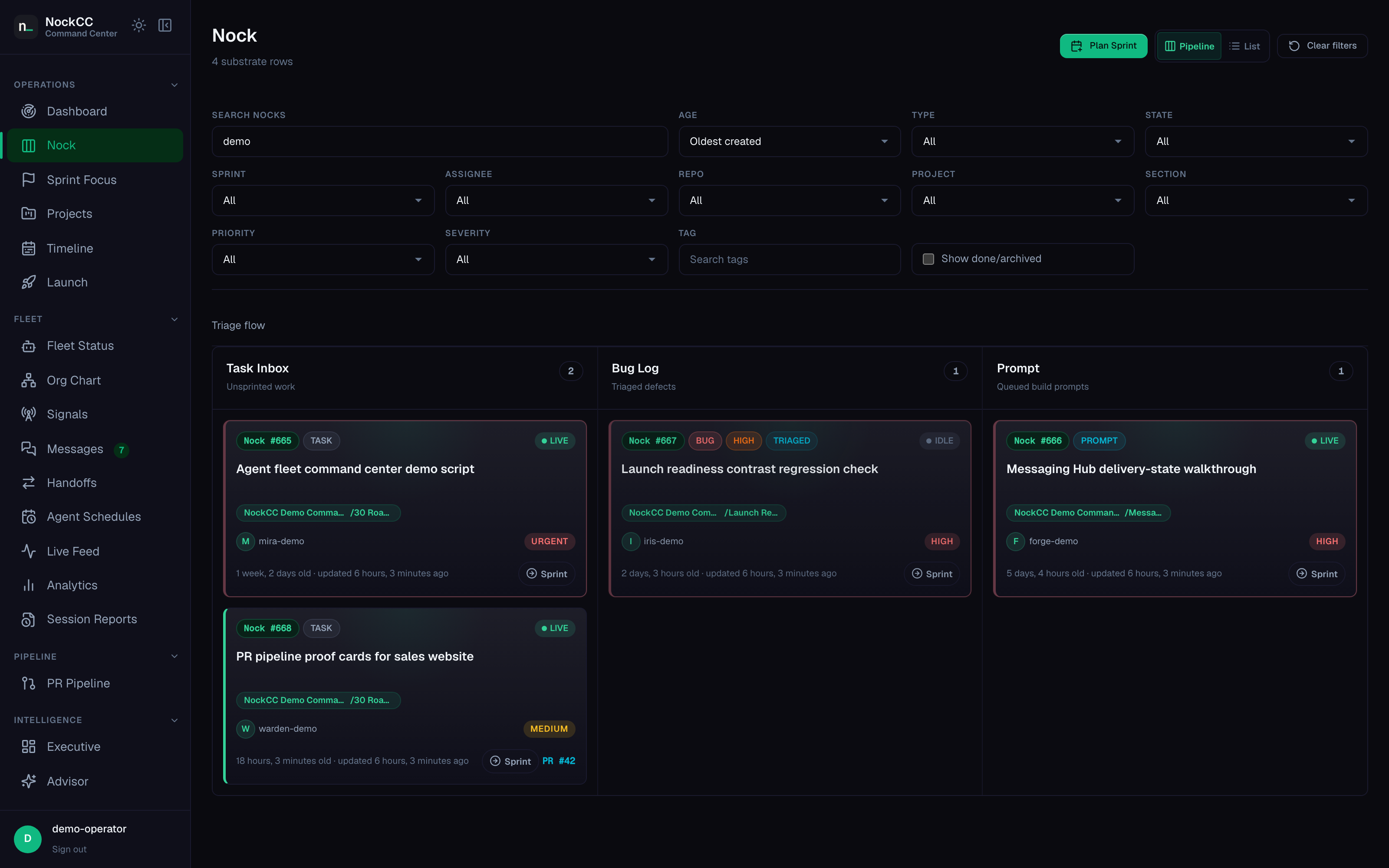This screenshot has height=868, width=1389.
Task: Open the Priority filter dropdown
Action: (323, 260)
